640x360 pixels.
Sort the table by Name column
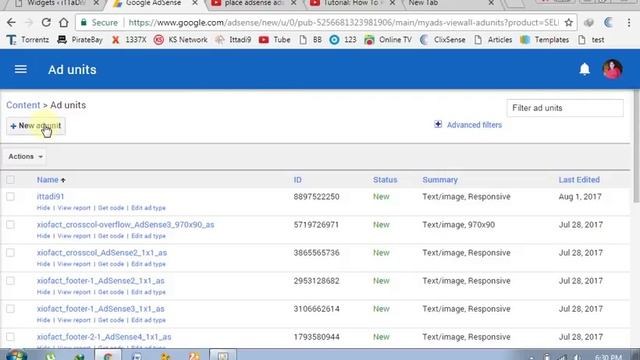pos(48,180)
